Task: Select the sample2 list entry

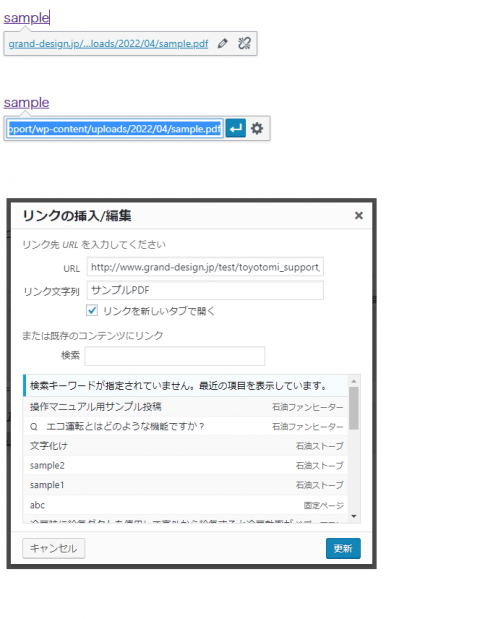Action: coord(186,465)
